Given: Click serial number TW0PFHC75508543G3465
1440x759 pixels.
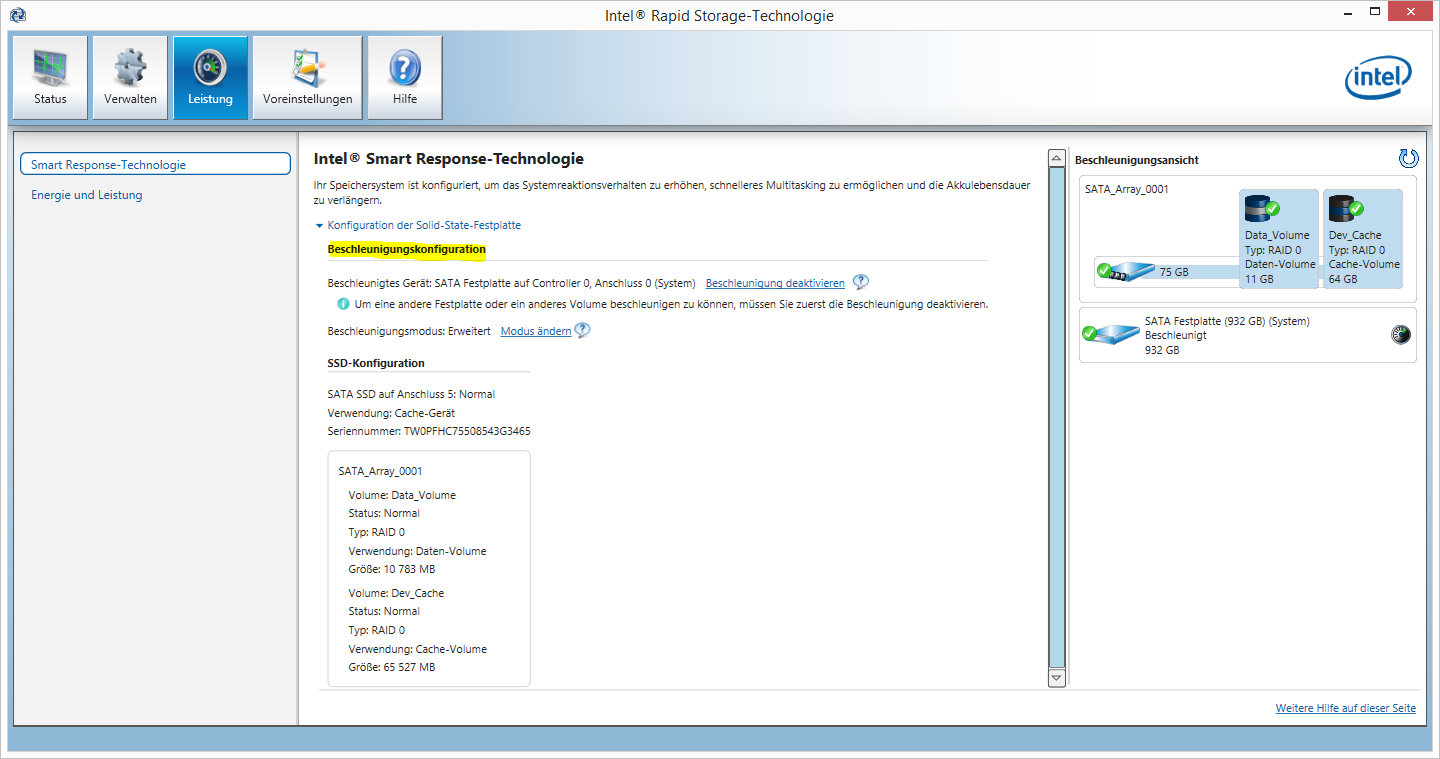Looking at the screenshot, I should point(467,431).
